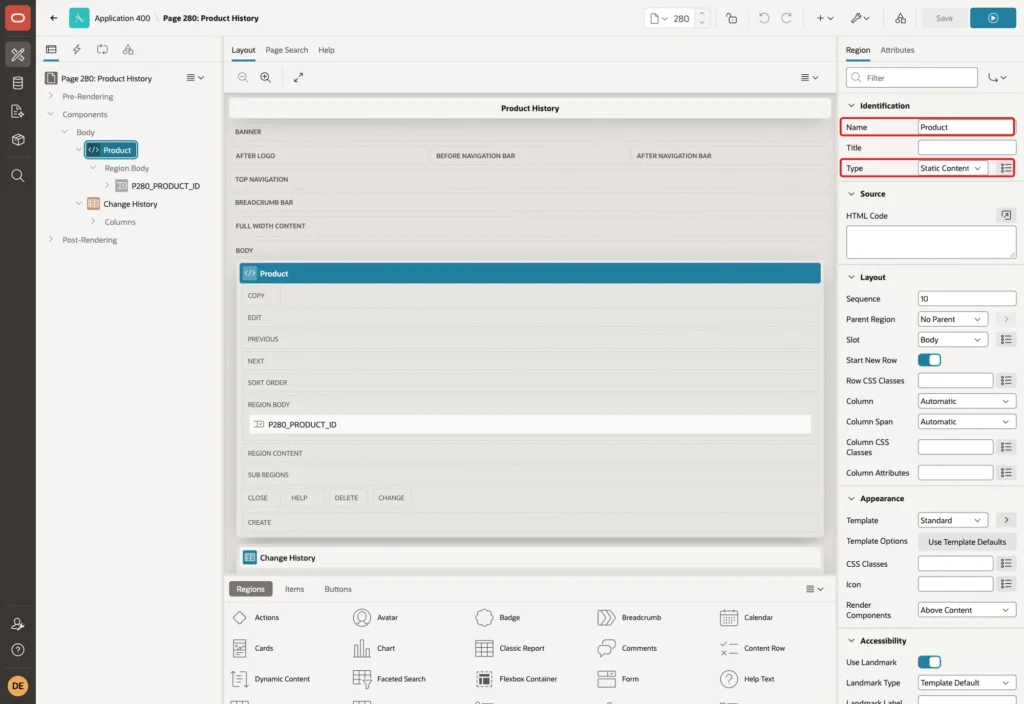Open the Landmark Type dropdown
This screenshot has width=1024, height=704.
pyautogui.click(x=967, y=683)
